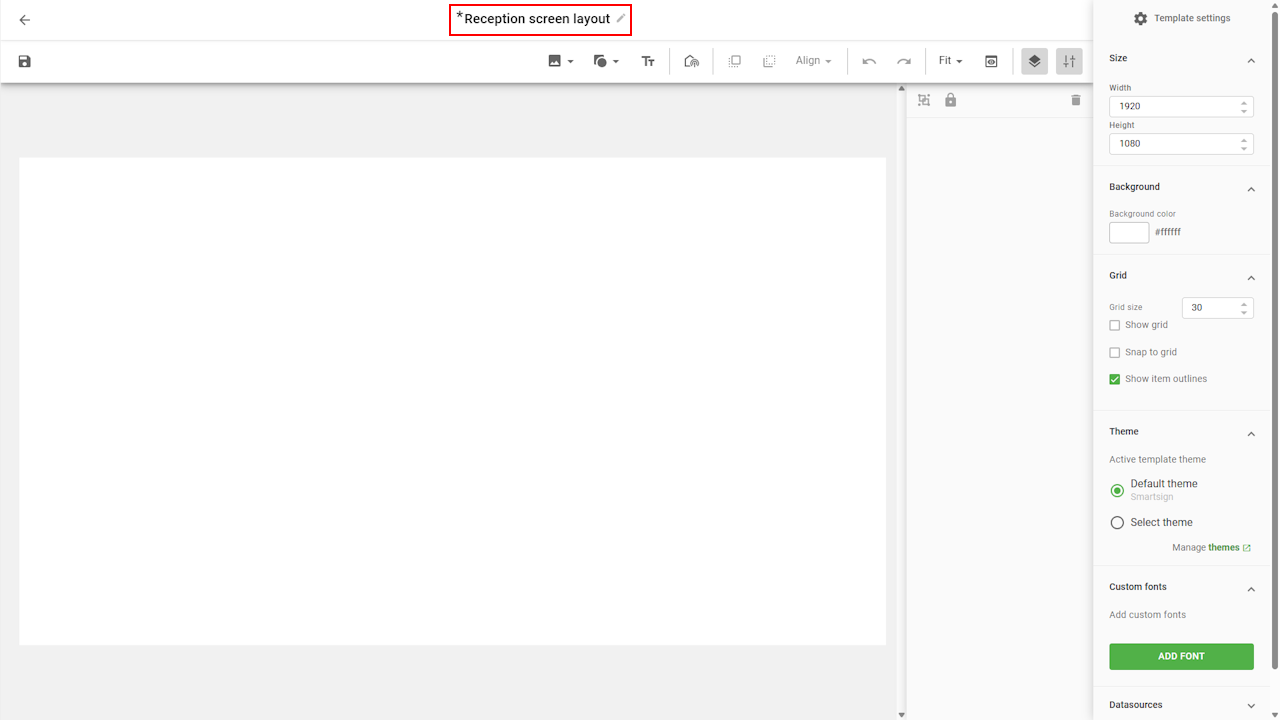Viewport: 1280px width, 720px height.
Task: Click the white background color swatch
Action: pyautogui.click(x=1129, y=232)
